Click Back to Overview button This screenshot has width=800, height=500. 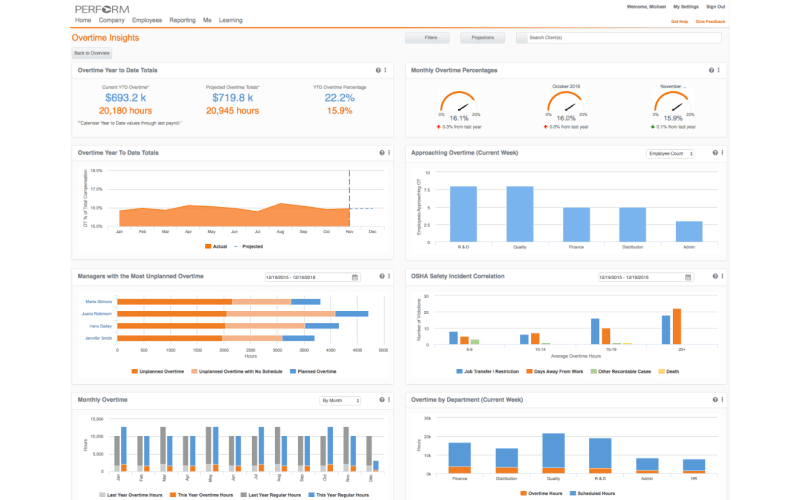(x=92, y=52)
